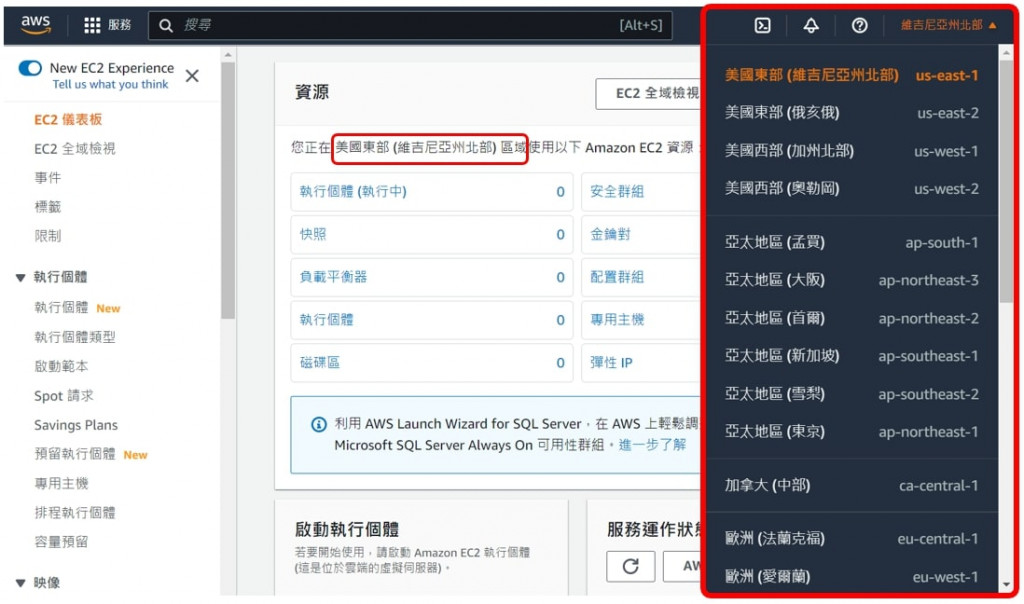This screenshot has height=604, width=1024.
Task: Open EC2 儀表板 in sidebar
Action: (68, 119)
